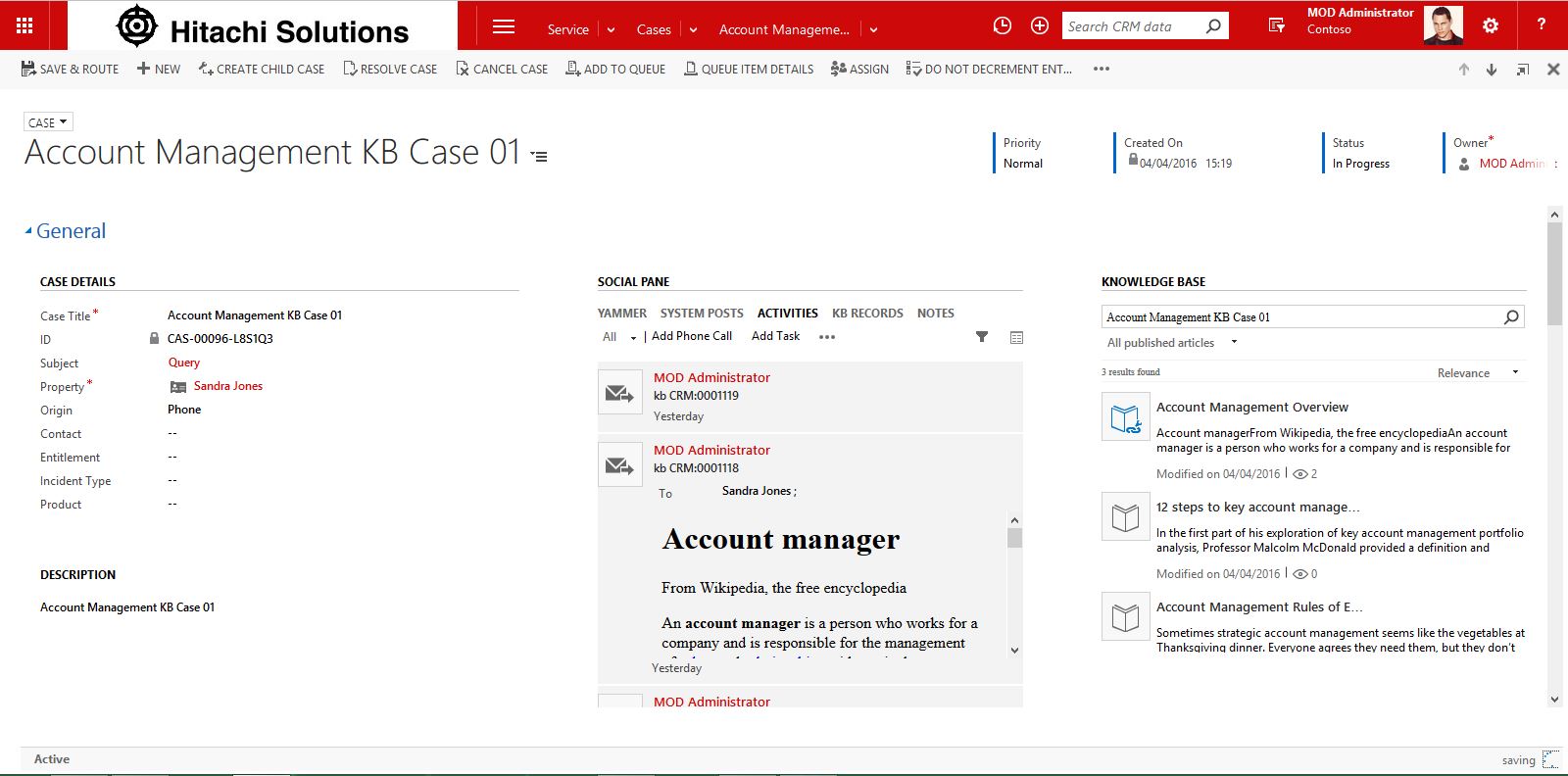Open 12 steps to key account management article
The image size is (1568, 776).
pyautogui.click(x=1257, y=508)
